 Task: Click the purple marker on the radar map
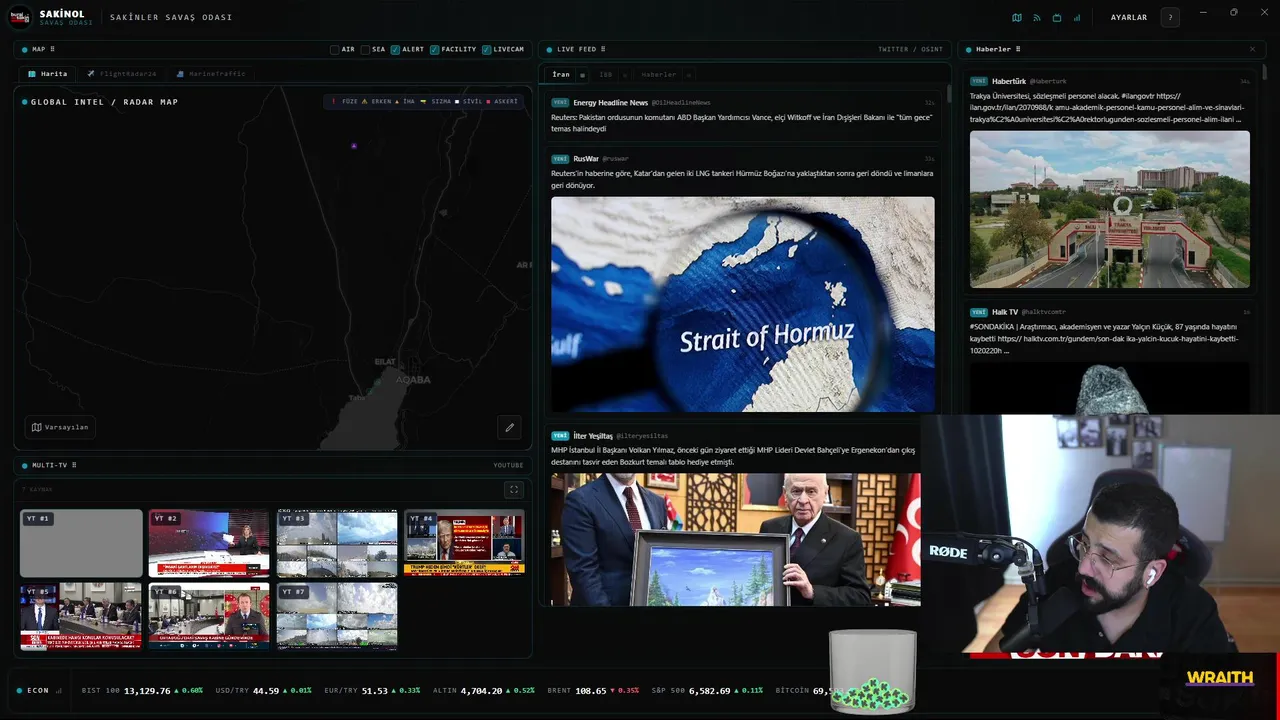(x=354, y=146)
